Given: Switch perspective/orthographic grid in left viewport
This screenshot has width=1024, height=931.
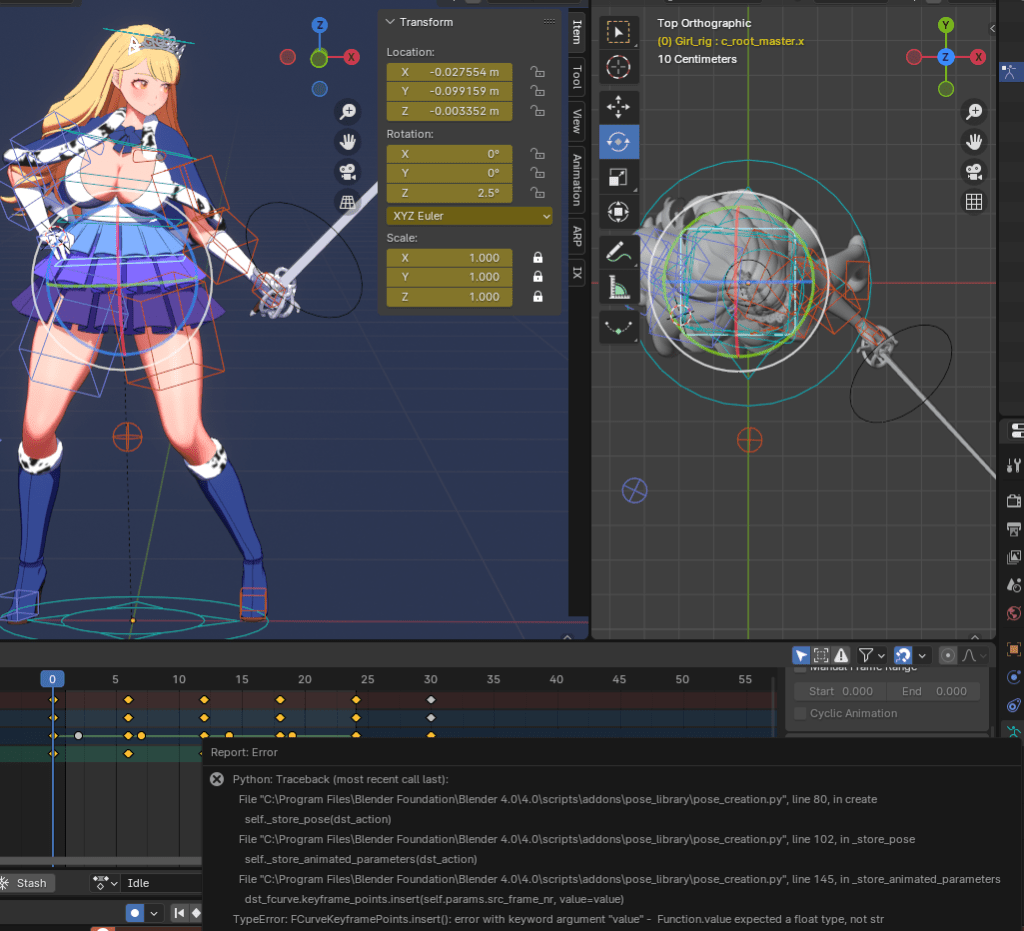Looking at the screenshot, I should 348,202.
